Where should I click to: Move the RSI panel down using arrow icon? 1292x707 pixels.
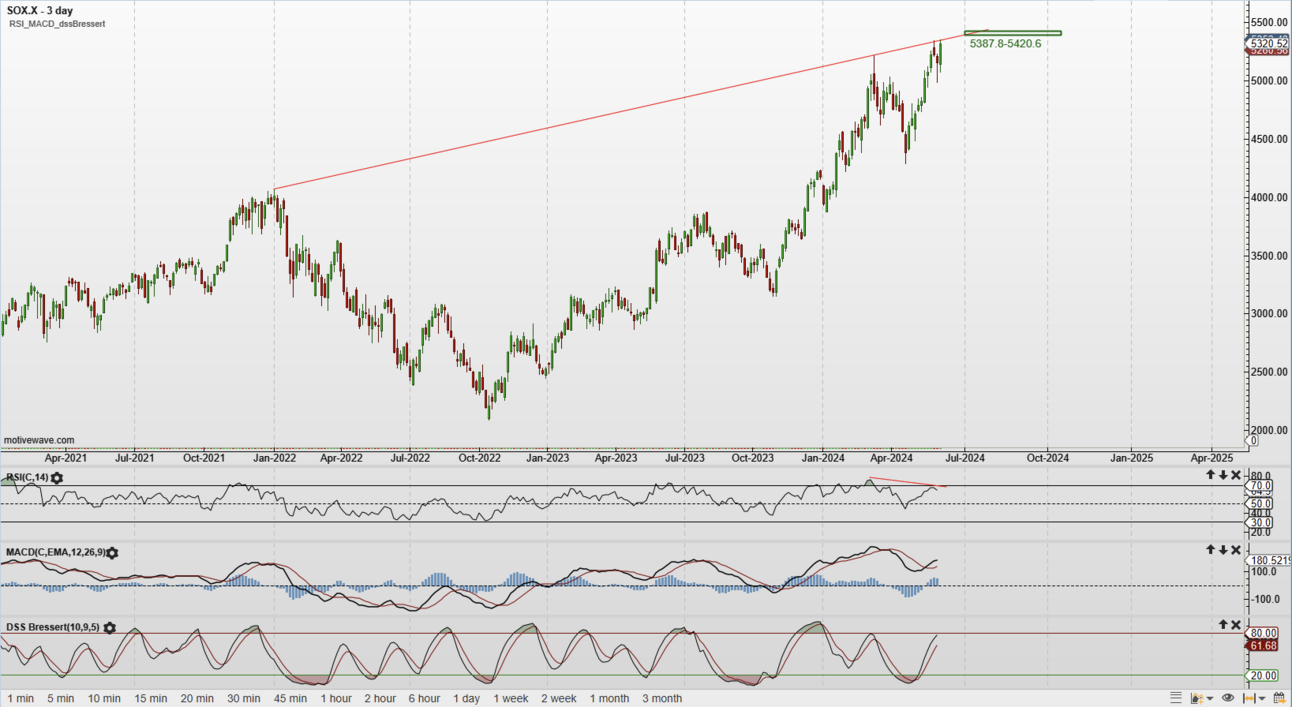coord(1222,473)
